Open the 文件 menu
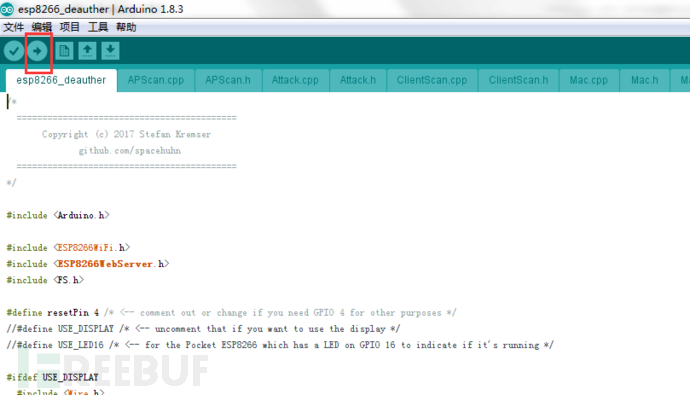 point(14,27)
